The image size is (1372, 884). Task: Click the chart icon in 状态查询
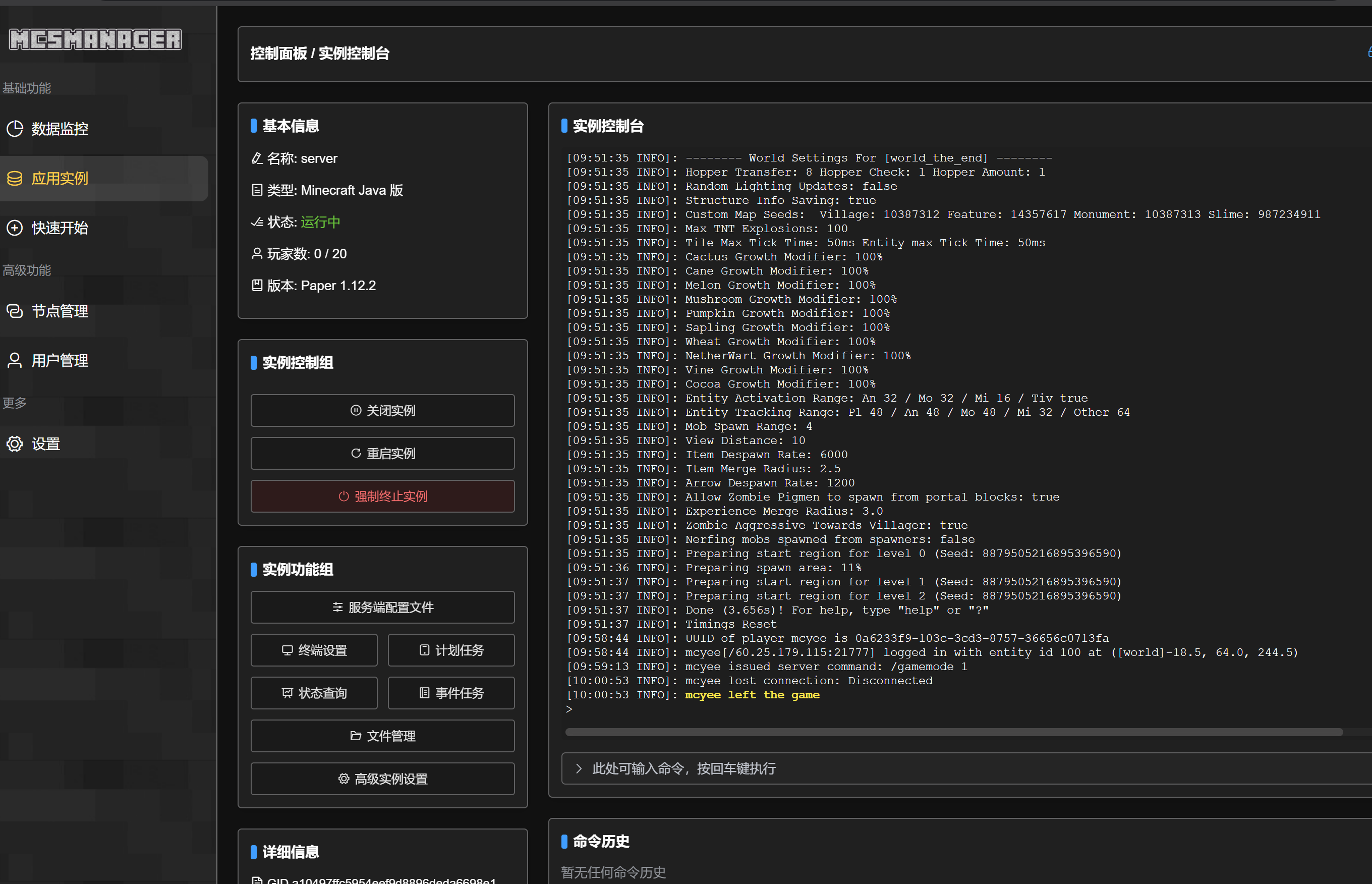tap(288, 693)
